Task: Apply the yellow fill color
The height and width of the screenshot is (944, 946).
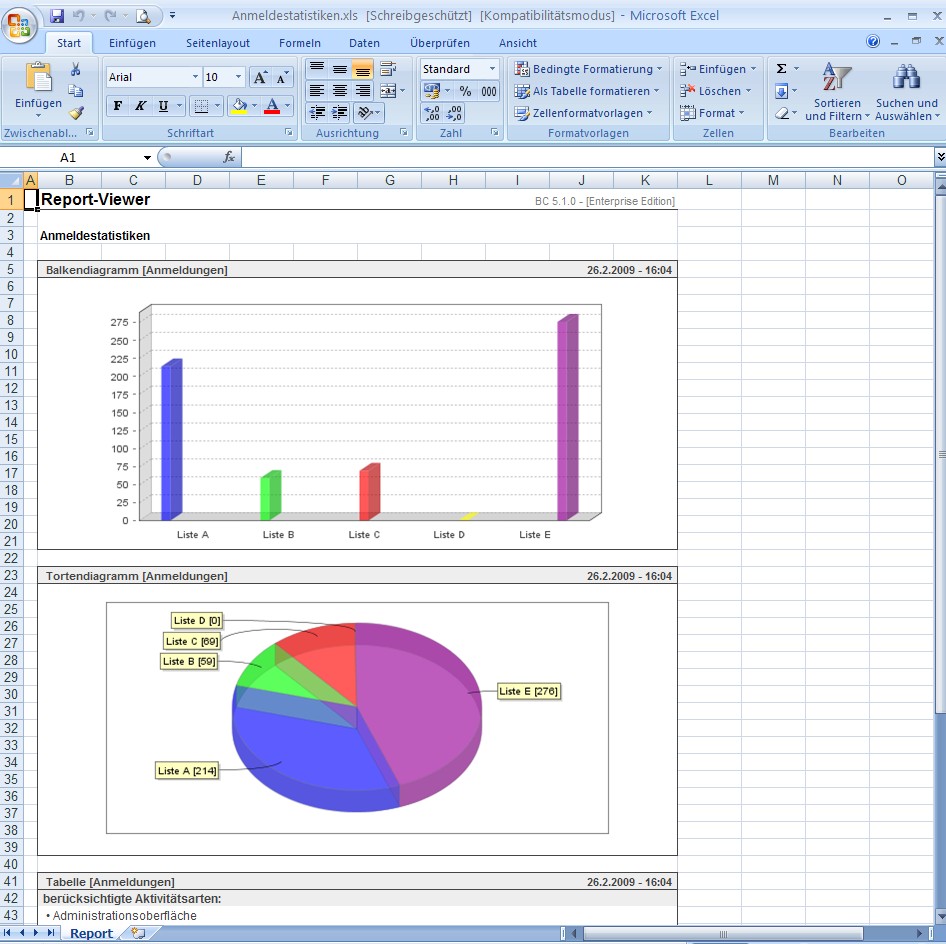Action: 240,106
